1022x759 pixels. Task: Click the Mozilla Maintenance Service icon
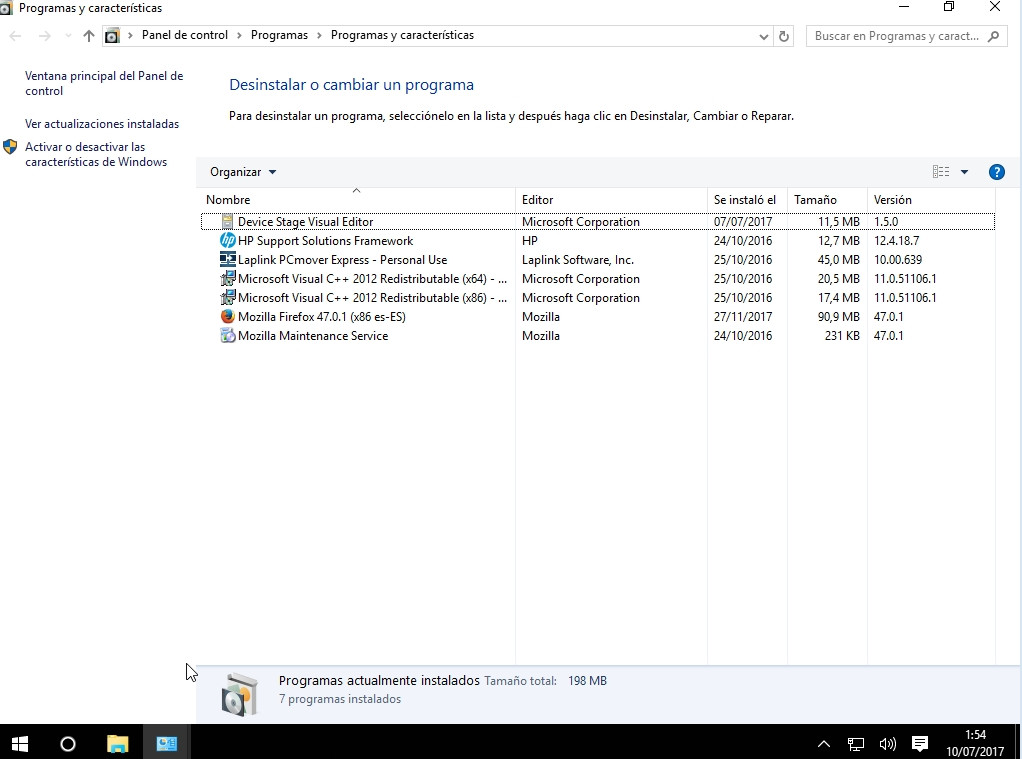pos(228,336)
